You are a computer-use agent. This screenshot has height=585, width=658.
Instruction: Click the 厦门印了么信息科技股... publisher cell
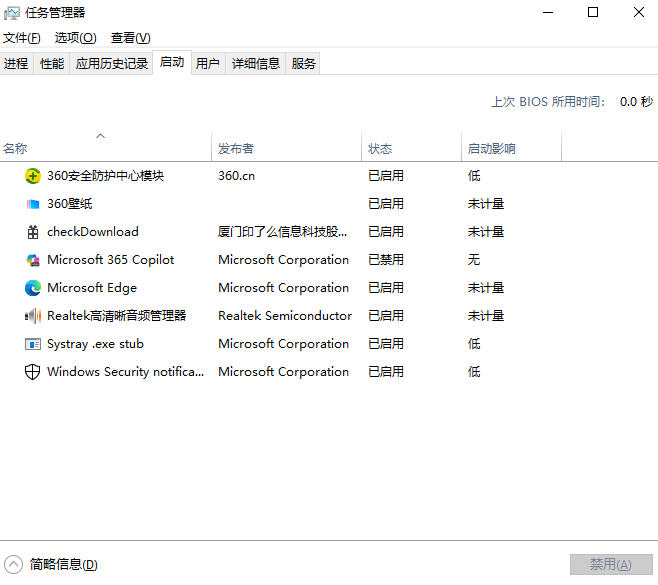[282, 232]
